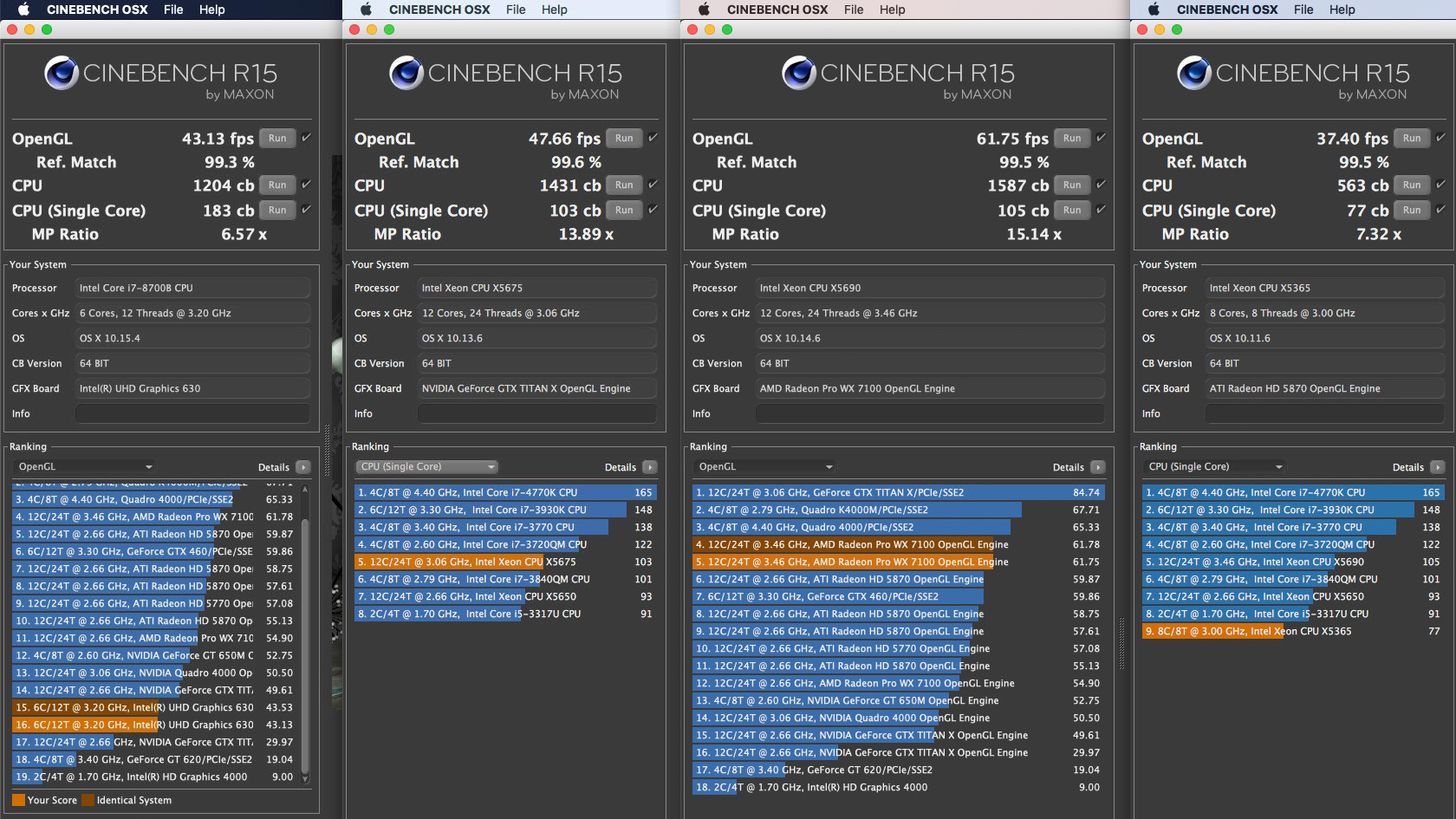Click GFX Board field ATI Radeon HD 5870
The width and height of the screenshot is (1456, 819).
(1324, 388)
